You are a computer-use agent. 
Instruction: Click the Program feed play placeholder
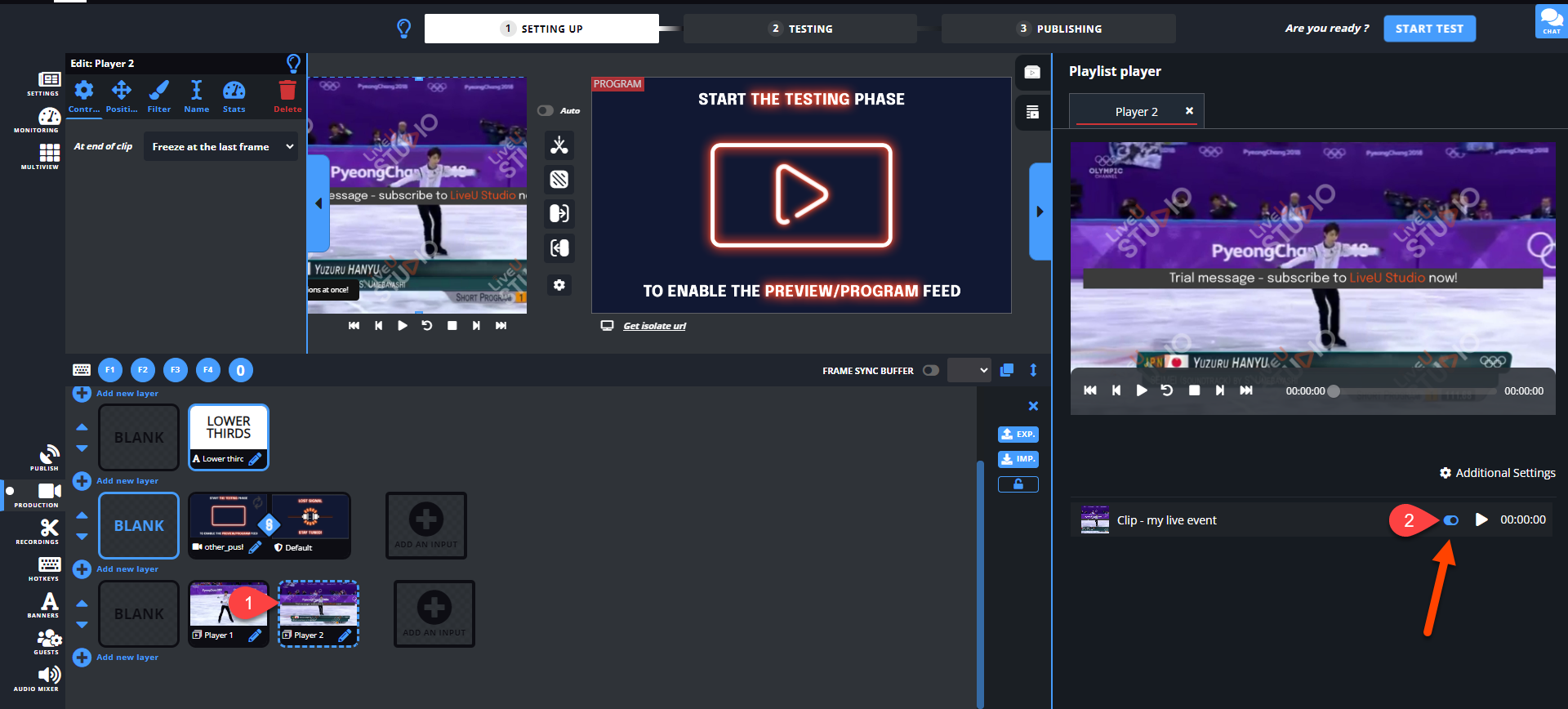(801, 195)
